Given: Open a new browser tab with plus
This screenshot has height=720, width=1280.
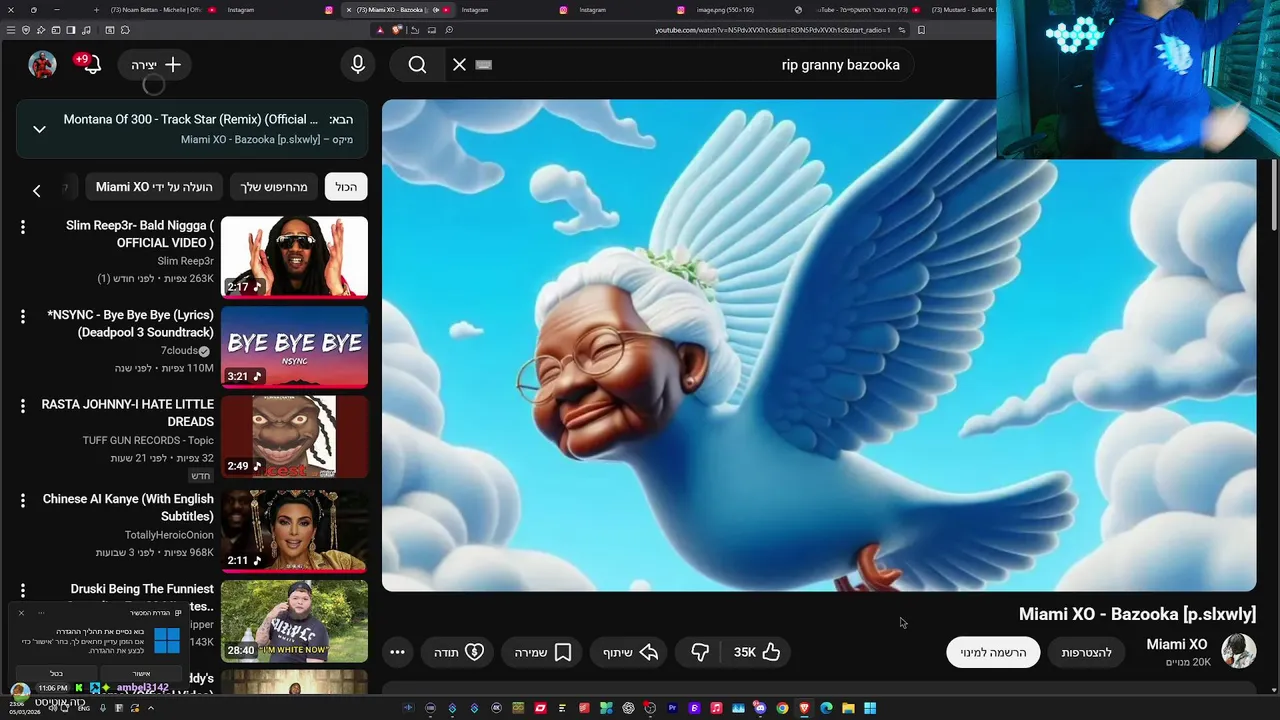Looking at the screenshot, I should tap(95, 10).
